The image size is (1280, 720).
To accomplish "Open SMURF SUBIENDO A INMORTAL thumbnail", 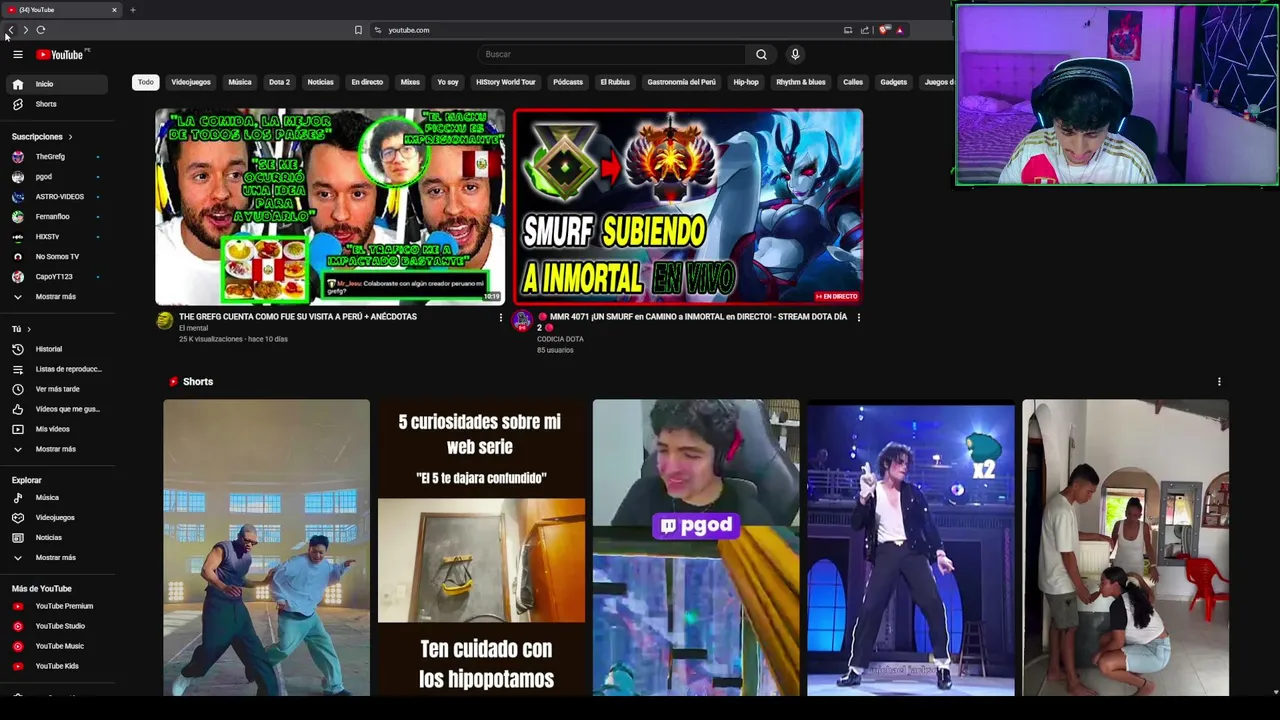I will pos(688,206).
